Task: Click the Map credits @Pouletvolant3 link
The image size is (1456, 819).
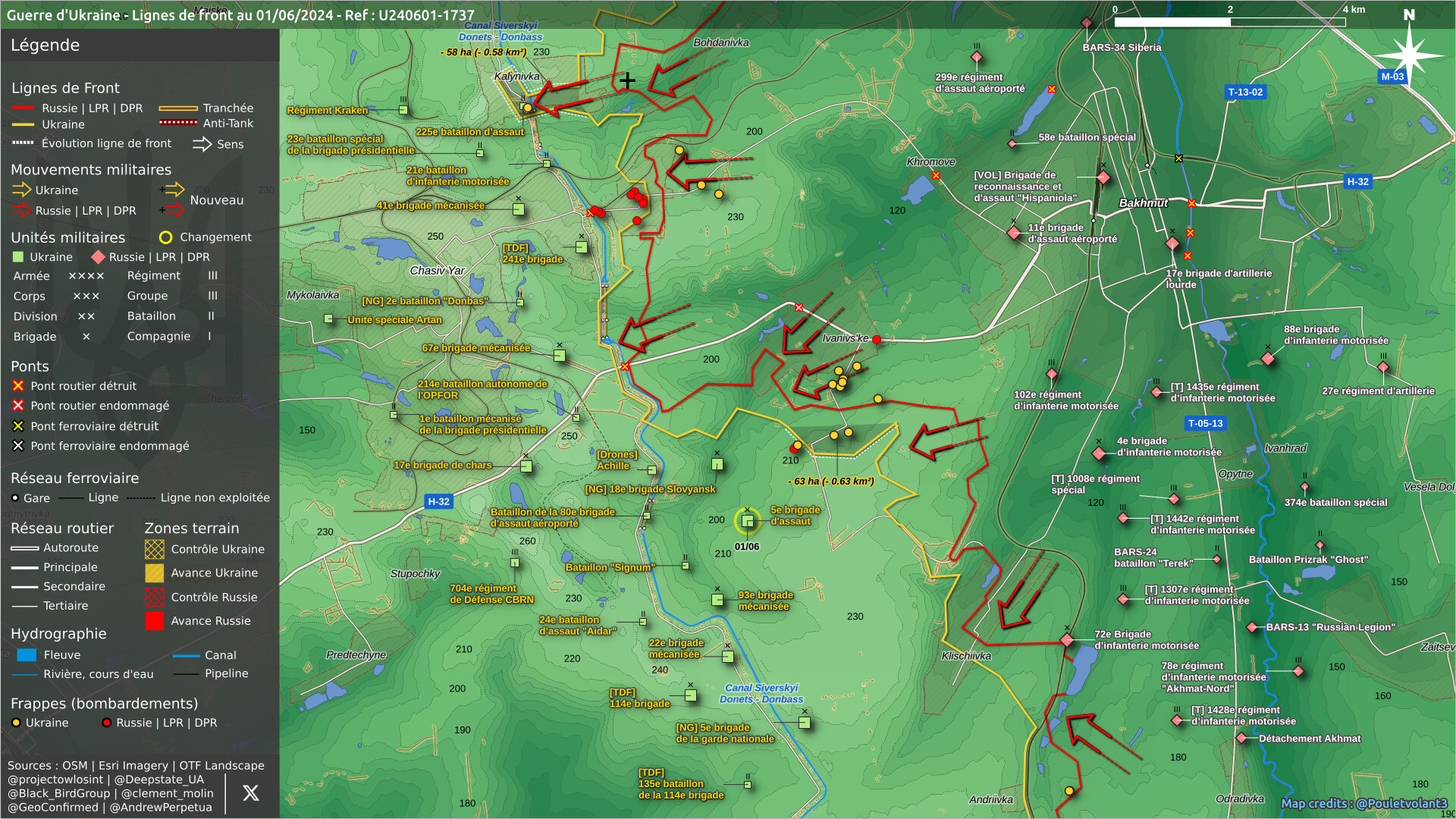Action: tap(1363, 804)
